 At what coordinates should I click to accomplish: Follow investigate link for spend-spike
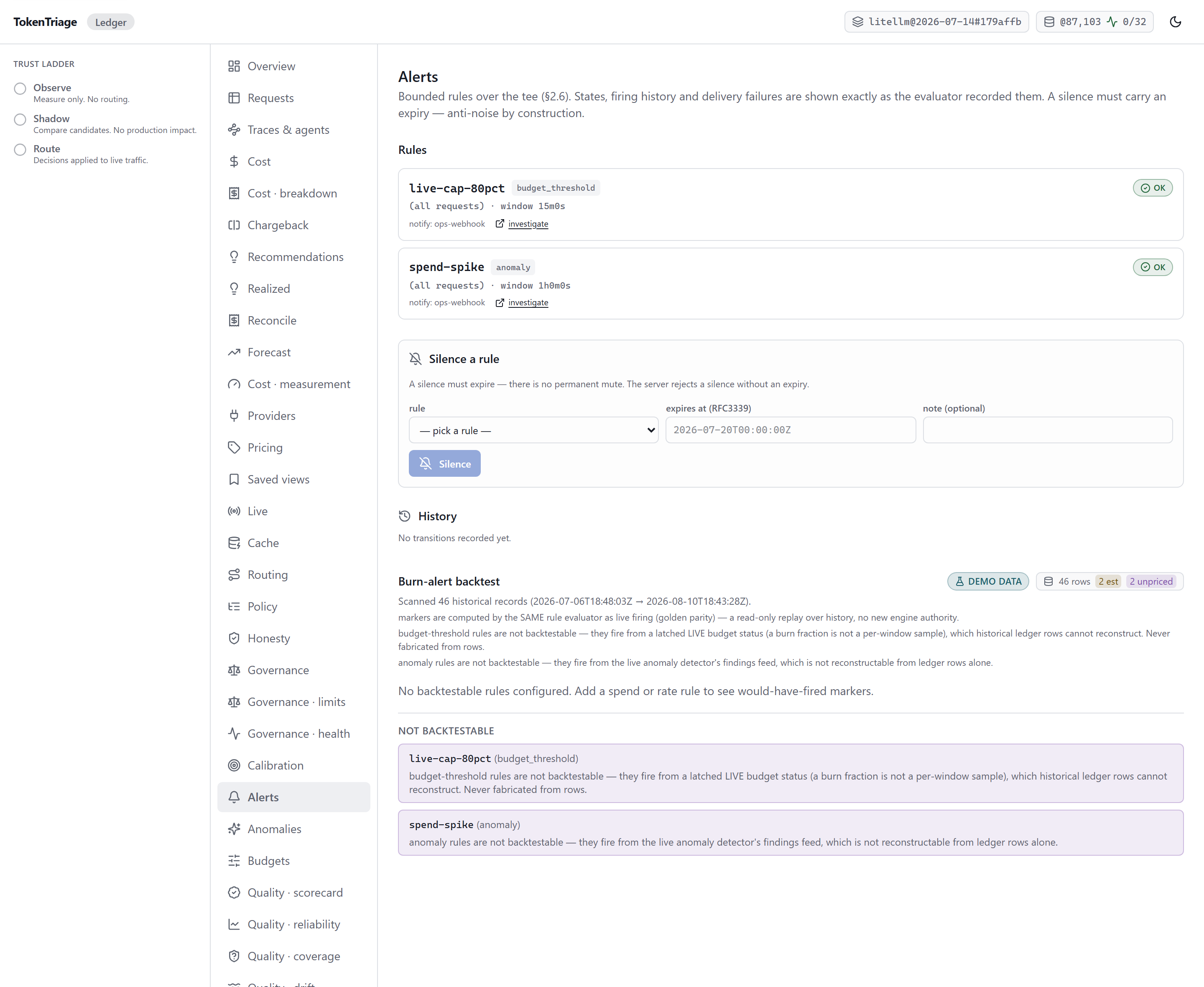pyautogui.click(x=528, y=302)
